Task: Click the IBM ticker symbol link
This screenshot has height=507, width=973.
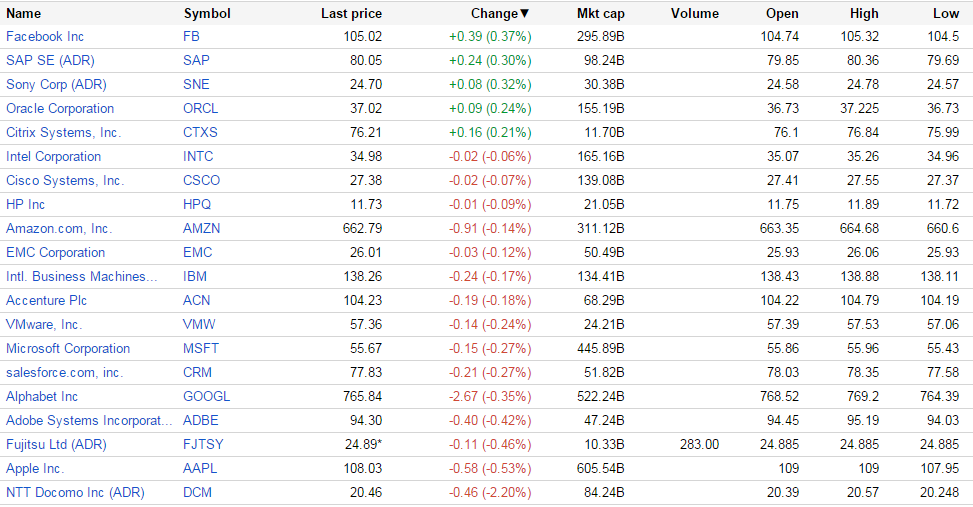Action: click(195, 276)
